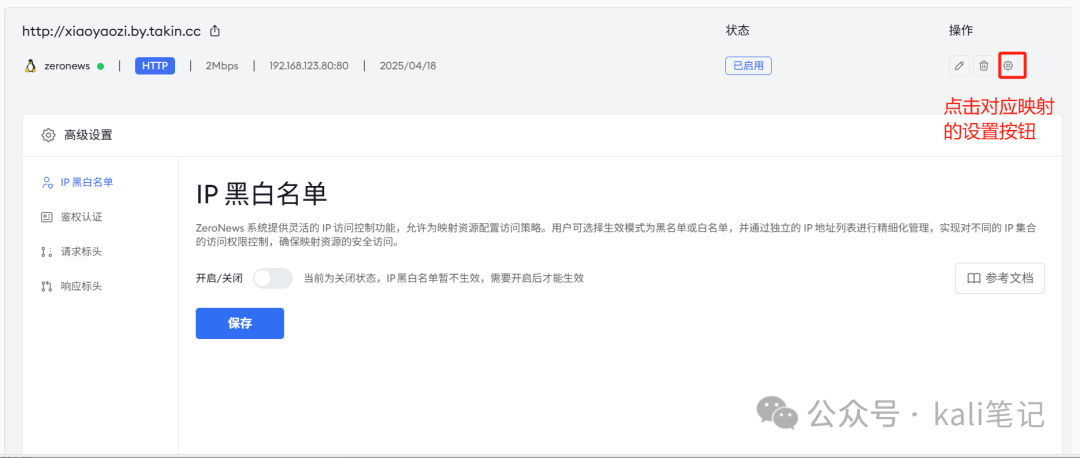Viewport: 1080px width, 458px height.
Task: Open the 参考文档 reference docs
Action: click(x=1000, y=278)
